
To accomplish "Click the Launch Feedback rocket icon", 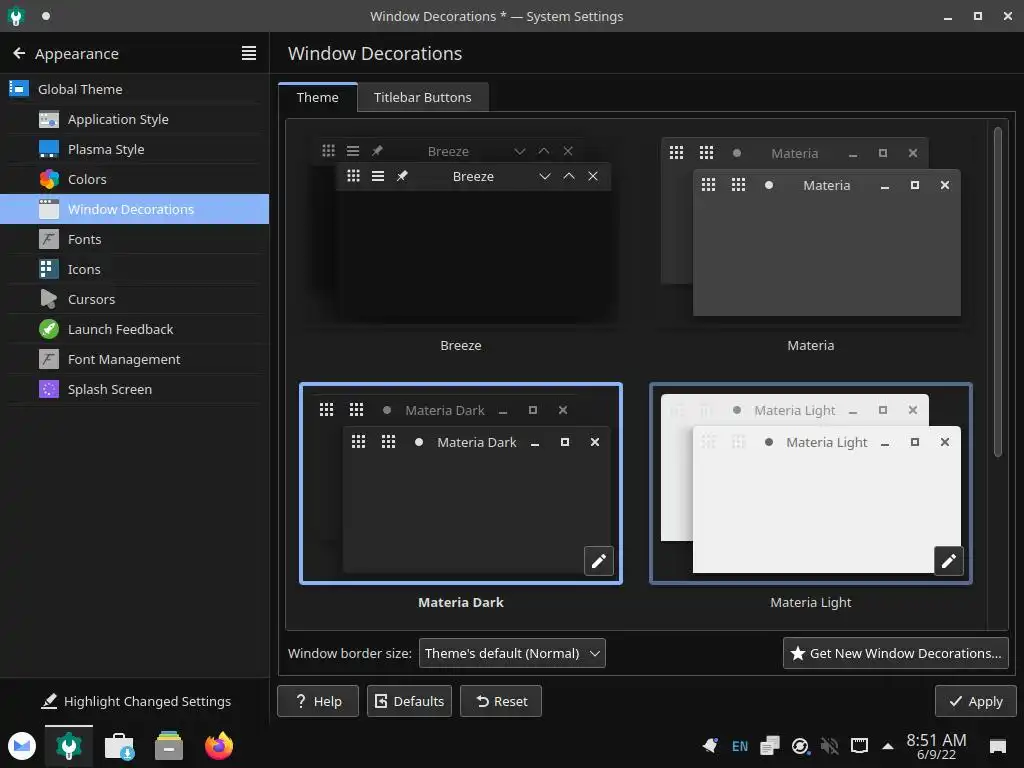I will click(x=49, y=329).
